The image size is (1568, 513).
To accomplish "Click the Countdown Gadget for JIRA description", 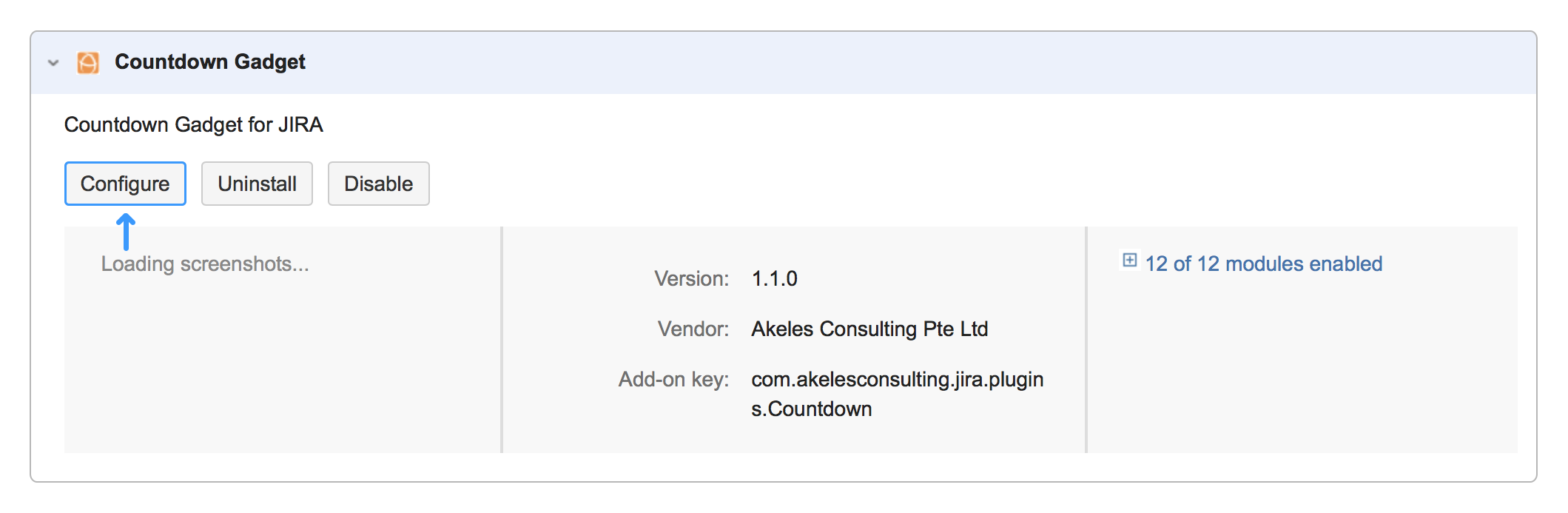I will pyautogui.click(x=194, y=125).
